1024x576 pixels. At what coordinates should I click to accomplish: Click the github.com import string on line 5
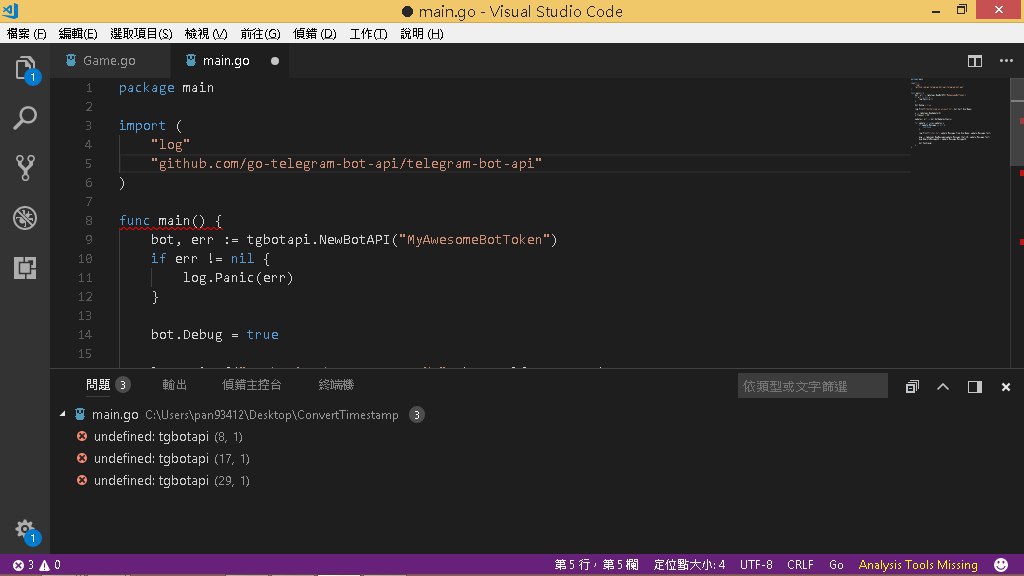[346, 163]
